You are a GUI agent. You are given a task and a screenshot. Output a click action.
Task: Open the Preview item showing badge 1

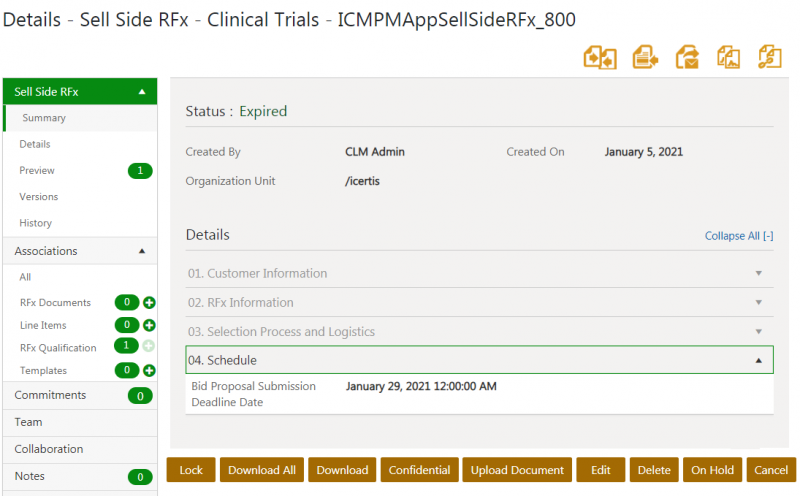[x=37, y=171]
